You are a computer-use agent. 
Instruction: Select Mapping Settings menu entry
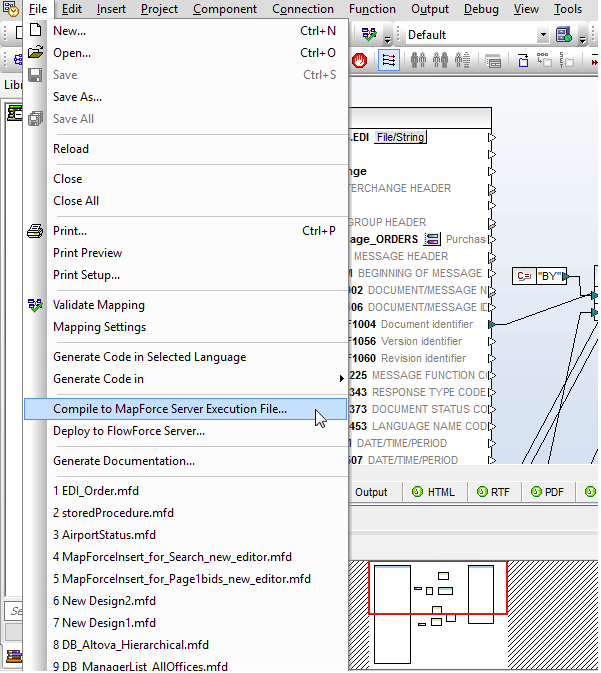185,327
